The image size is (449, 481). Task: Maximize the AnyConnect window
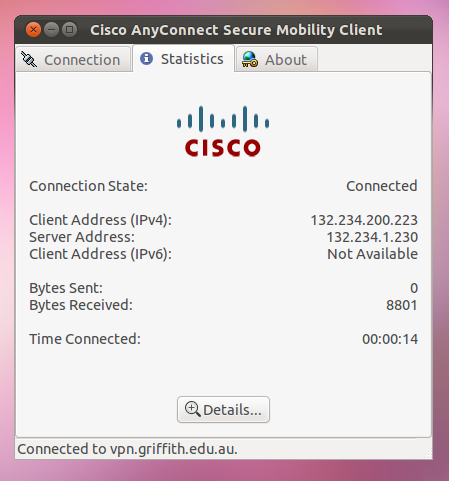click(70, 30)
